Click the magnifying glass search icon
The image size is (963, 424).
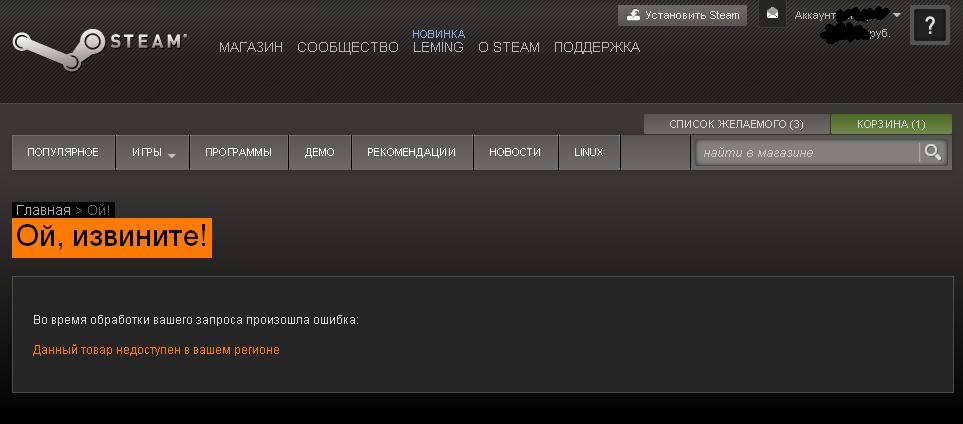point(932,152)
